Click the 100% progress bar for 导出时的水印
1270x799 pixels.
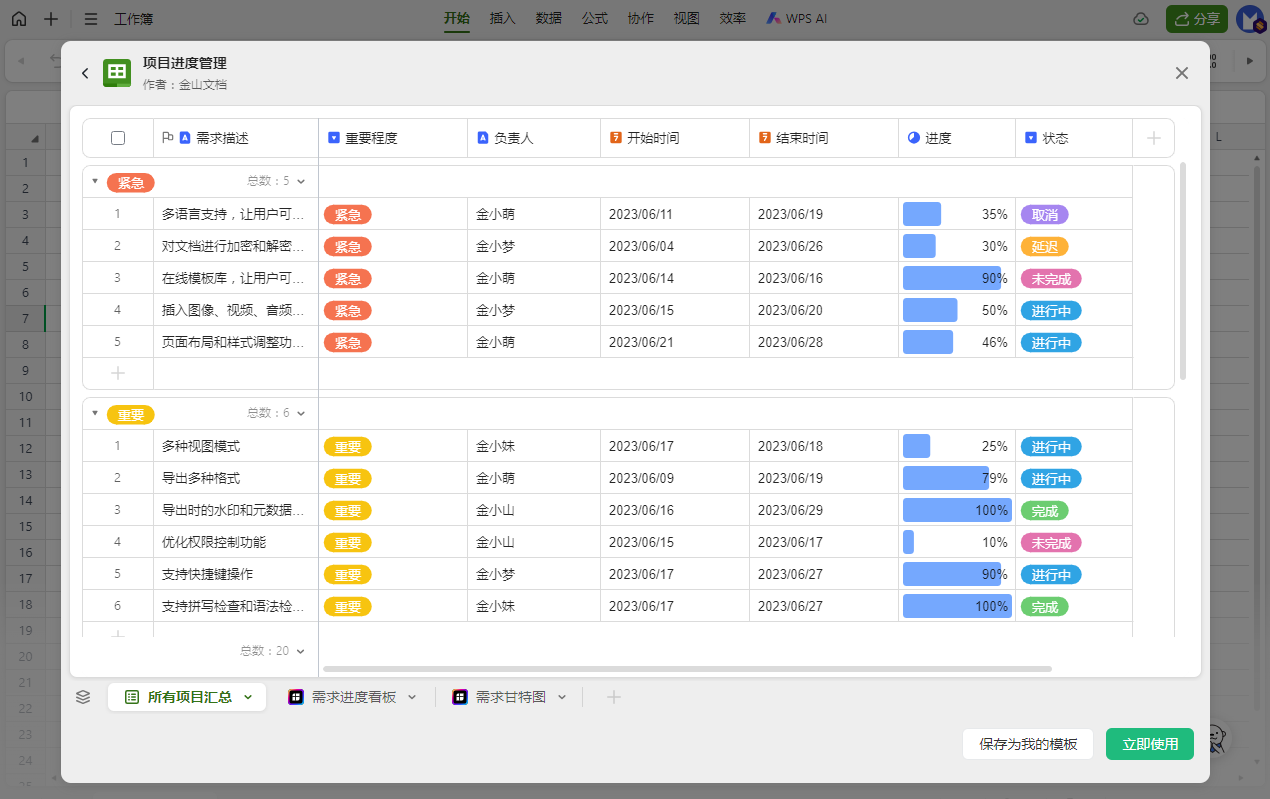click(x=957, y=511)
